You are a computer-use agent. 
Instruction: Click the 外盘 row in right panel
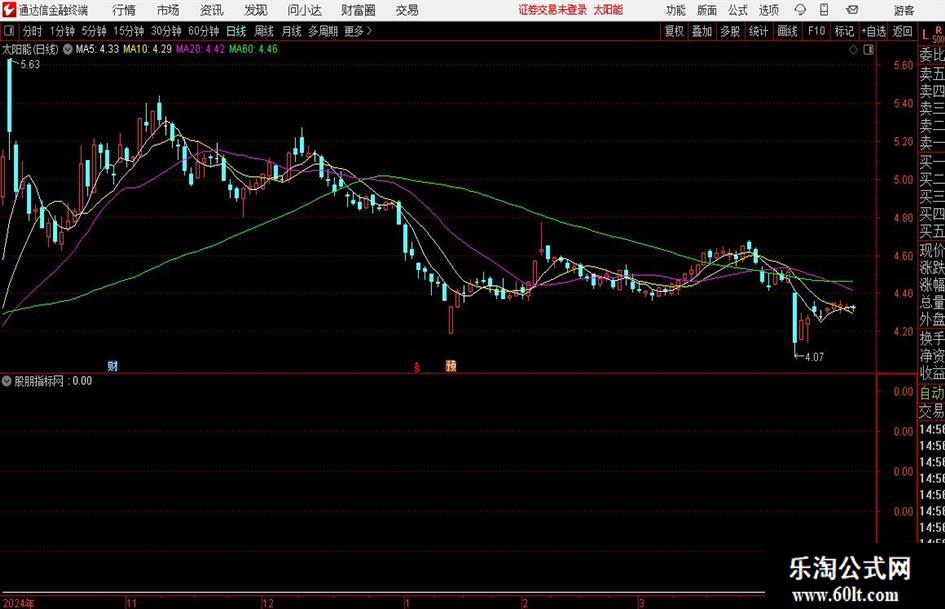[932, 320]
